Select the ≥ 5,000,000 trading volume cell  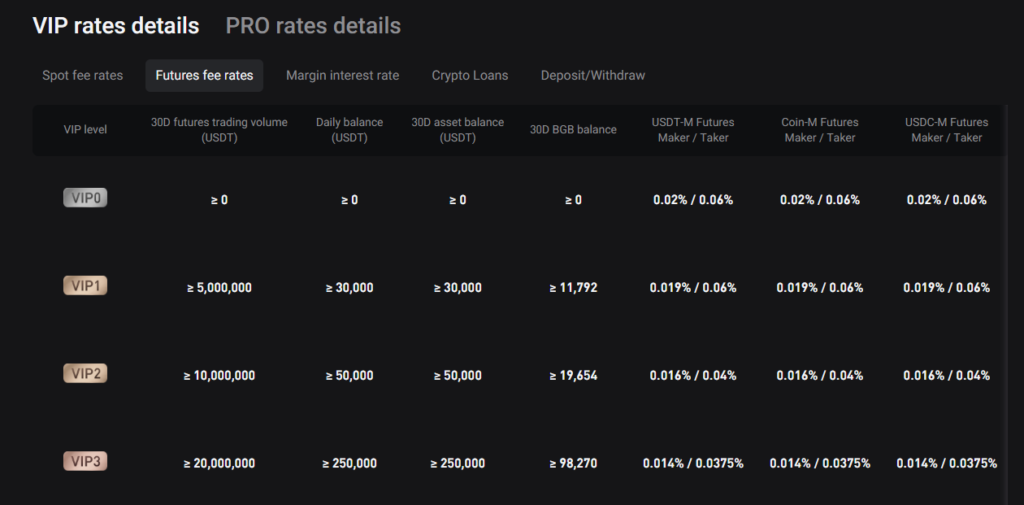(219, 287)
